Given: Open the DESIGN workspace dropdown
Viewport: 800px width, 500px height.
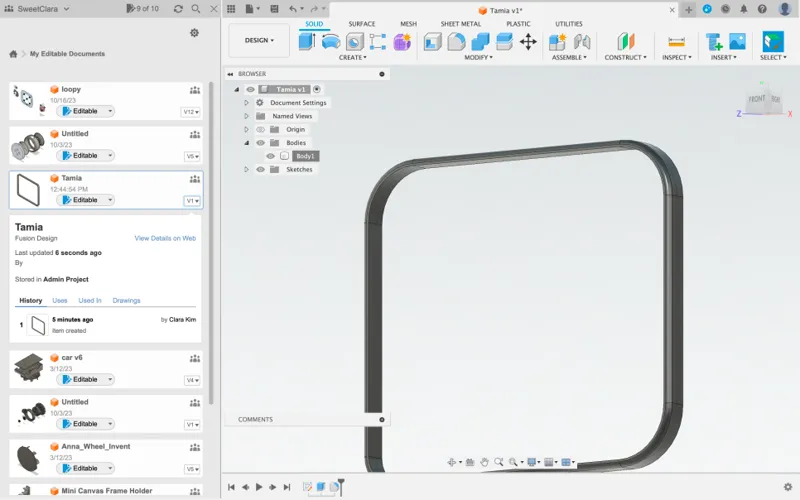Looking at the screenshot, I should [x=259, y=40].
